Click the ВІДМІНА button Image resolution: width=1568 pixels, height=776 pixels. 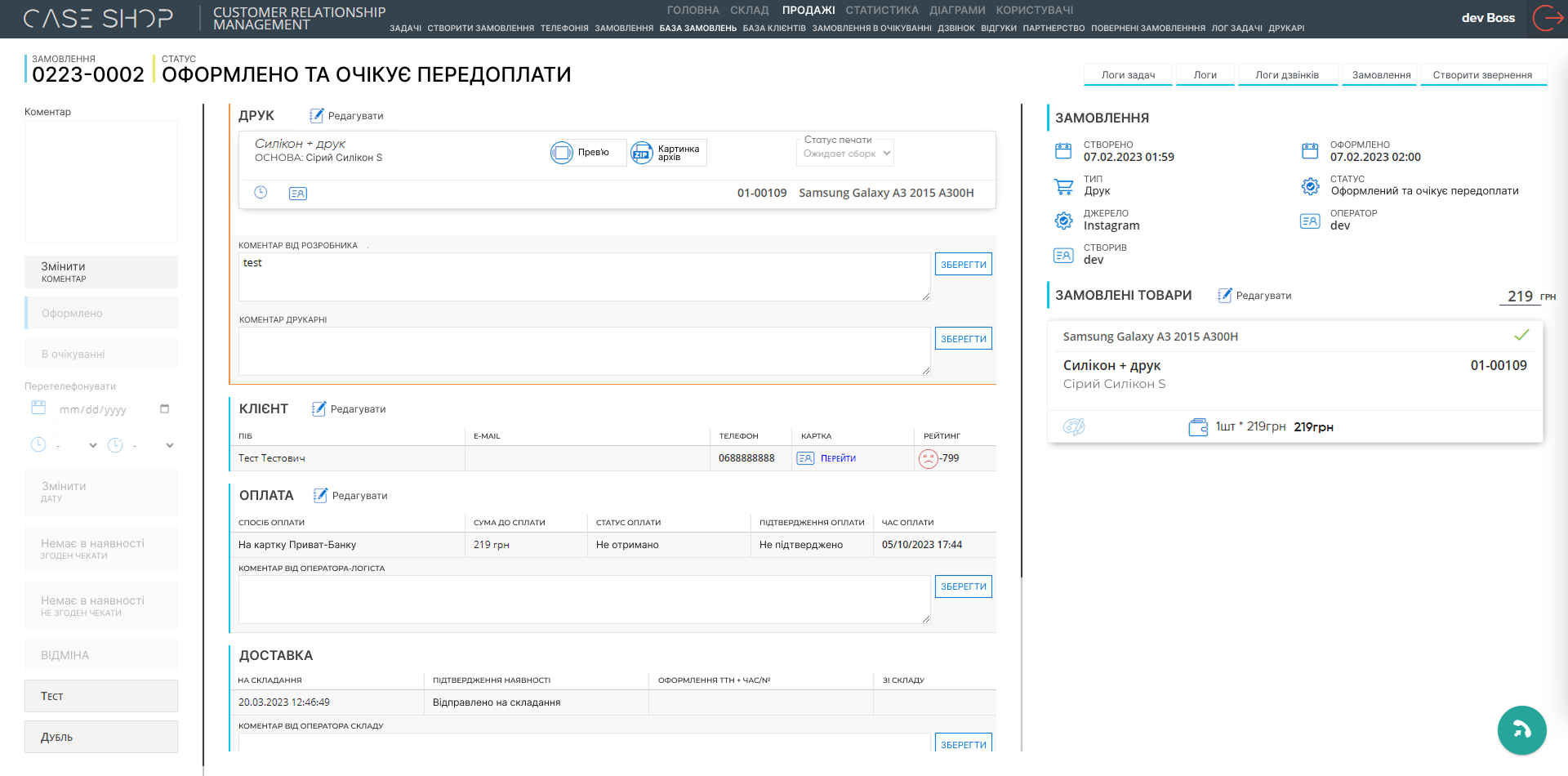pos(101,655)
